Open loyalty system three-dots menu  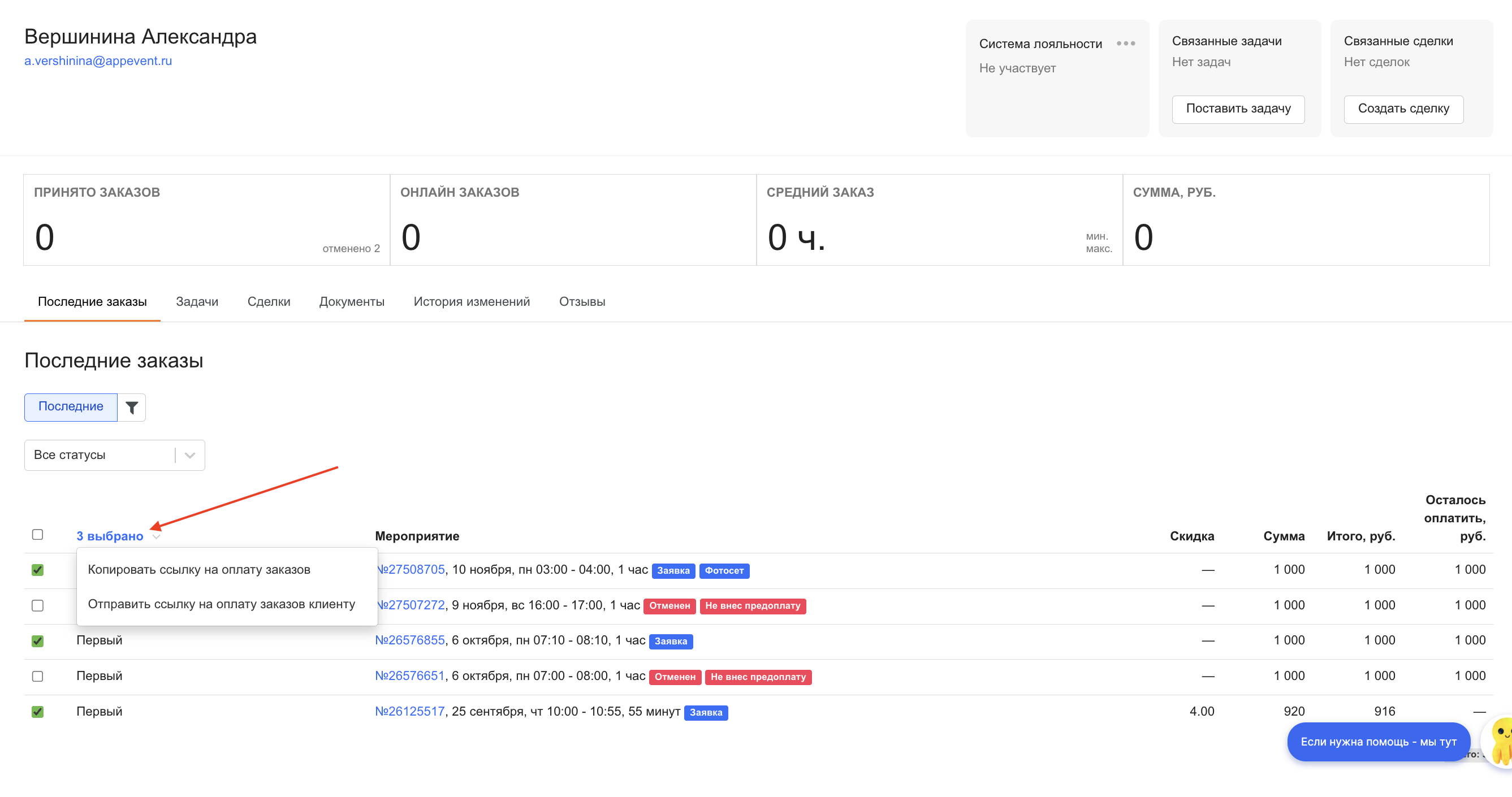(1125, 44)
